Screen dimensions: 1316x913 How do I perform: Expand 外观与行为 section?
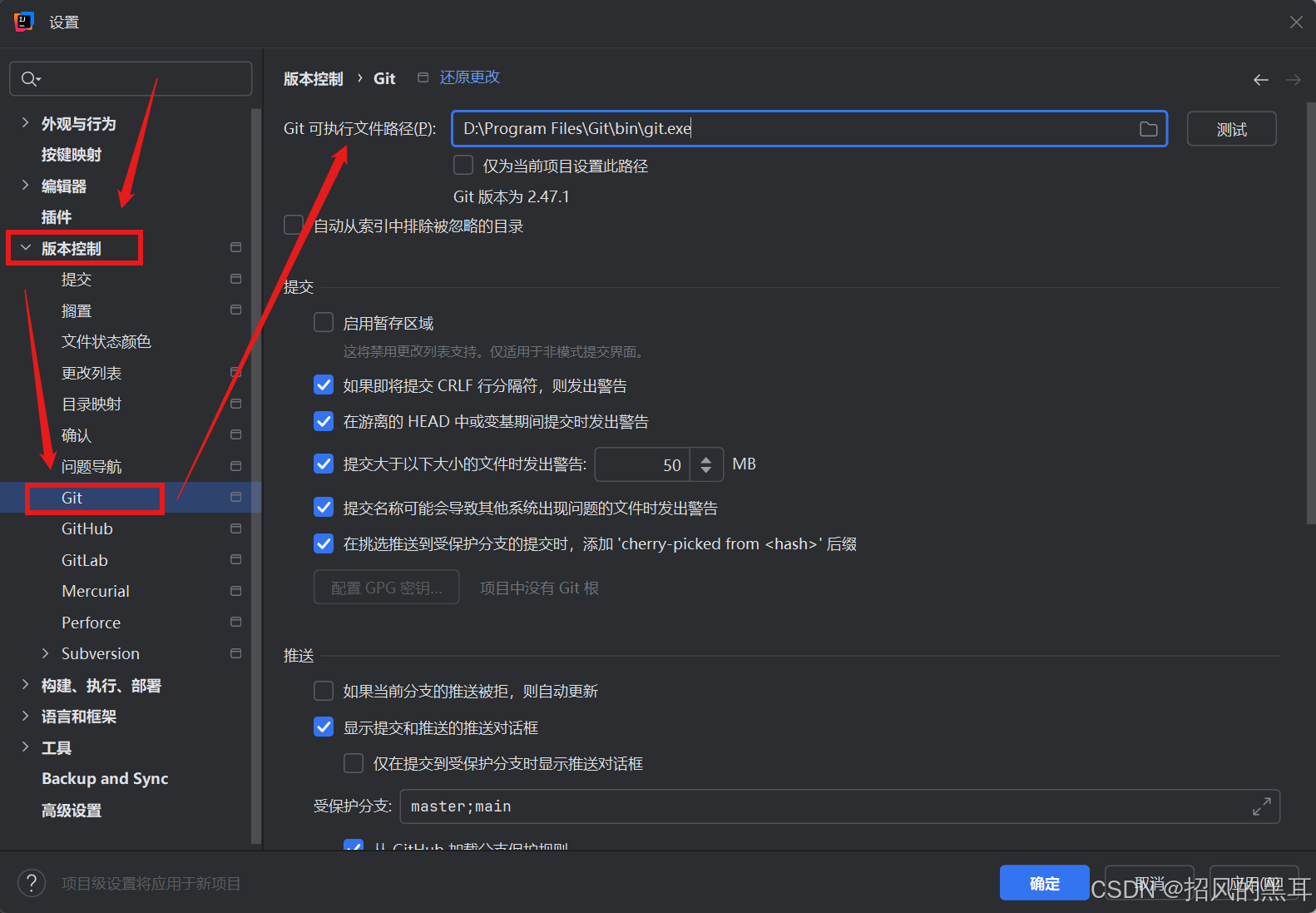pyautogui.click(x=25, y=122)
